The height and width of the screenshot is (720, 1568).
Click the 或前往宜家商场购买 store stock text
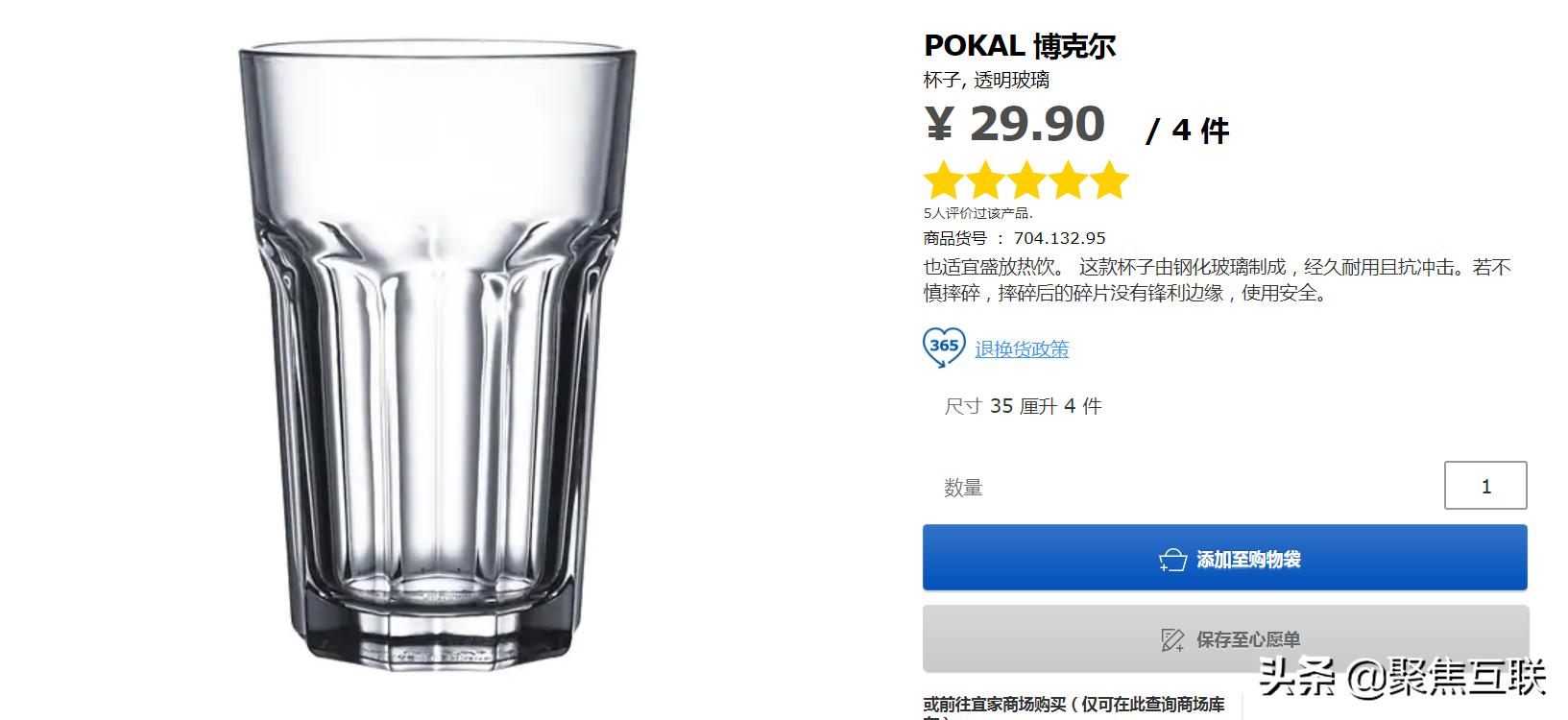point(1073,706)
